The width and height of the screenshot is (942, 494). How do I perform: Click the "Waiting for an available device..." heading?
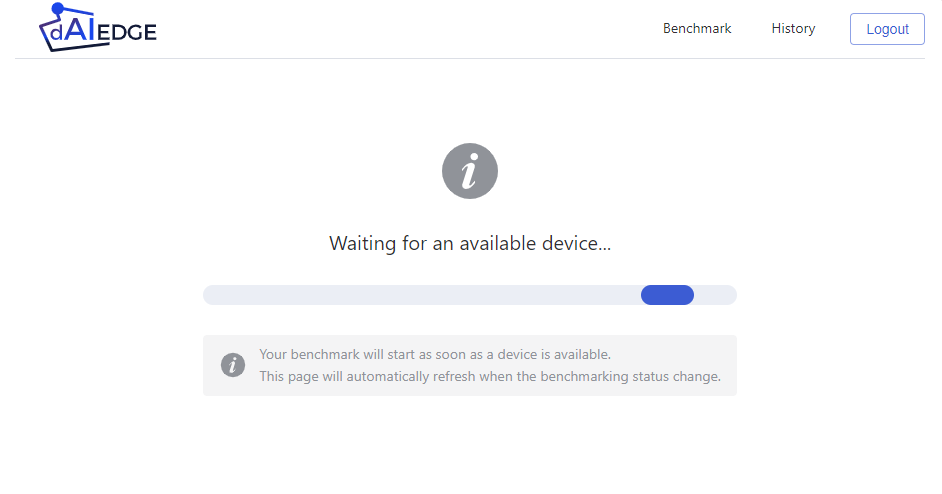pos(470,243)
